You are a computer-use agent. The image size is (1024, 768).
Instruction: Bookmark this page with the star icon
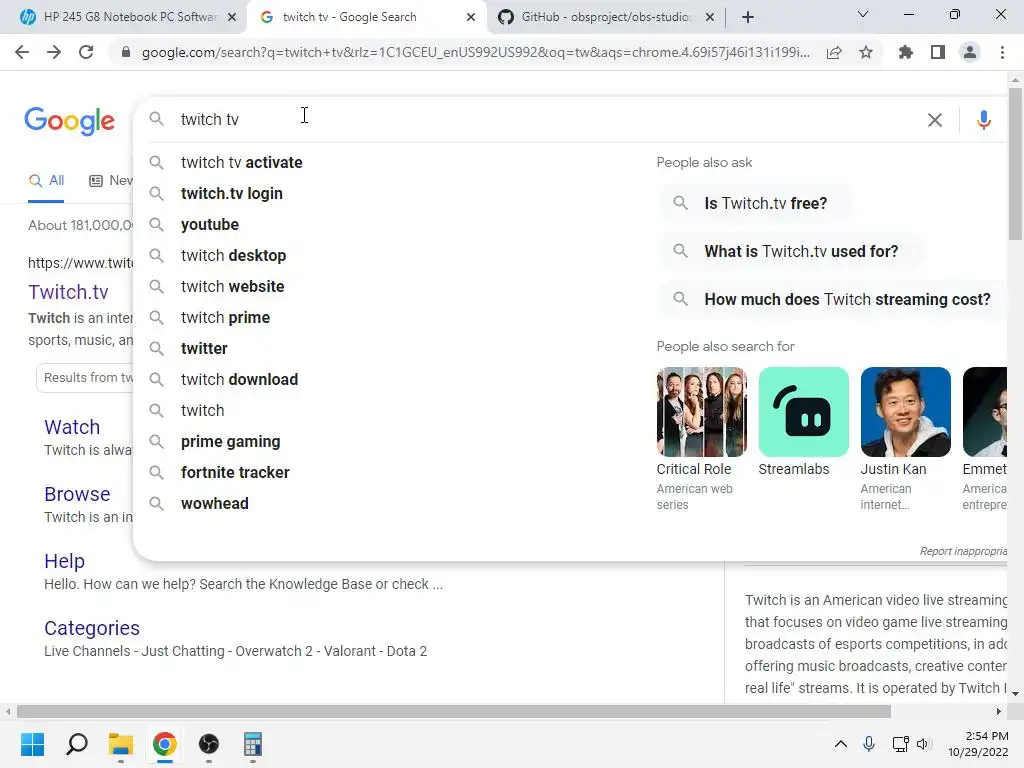pos(866,52)
